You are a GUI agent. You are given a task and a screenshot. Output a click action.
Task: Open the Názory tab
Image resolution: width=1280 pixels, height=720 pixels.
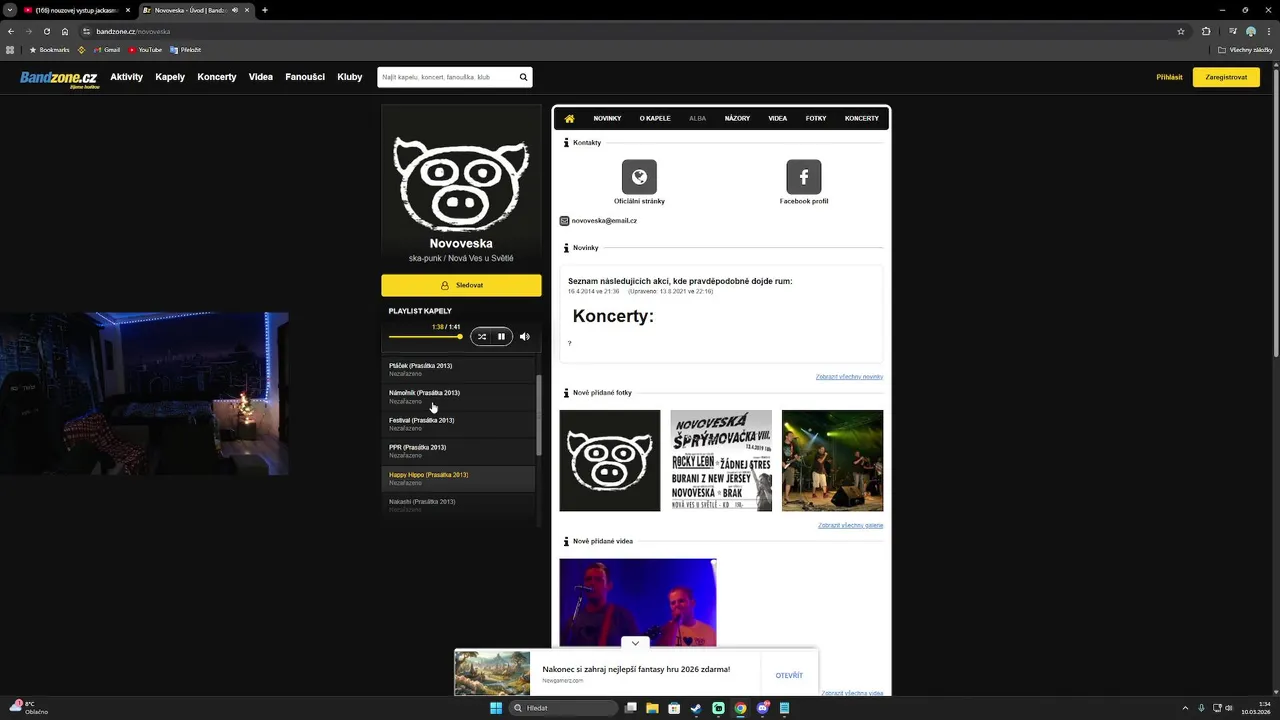[x=737, y=118]
